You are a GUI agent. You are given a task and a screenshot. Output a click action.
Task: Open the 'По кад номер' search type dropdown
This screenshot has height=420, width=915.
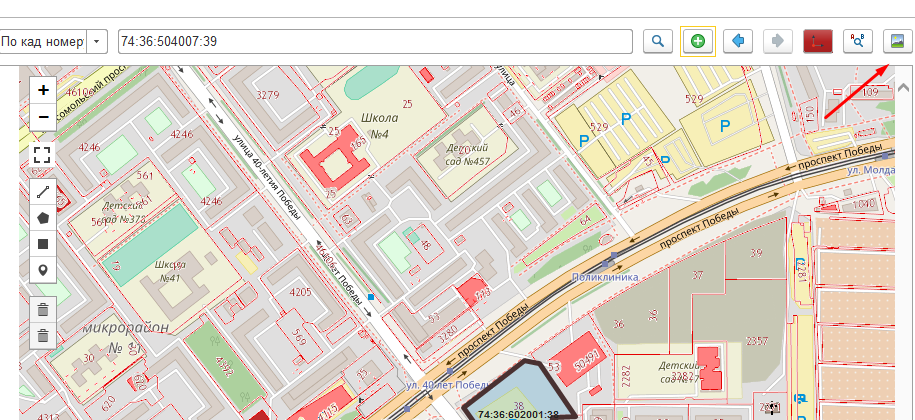click(97, 41)
